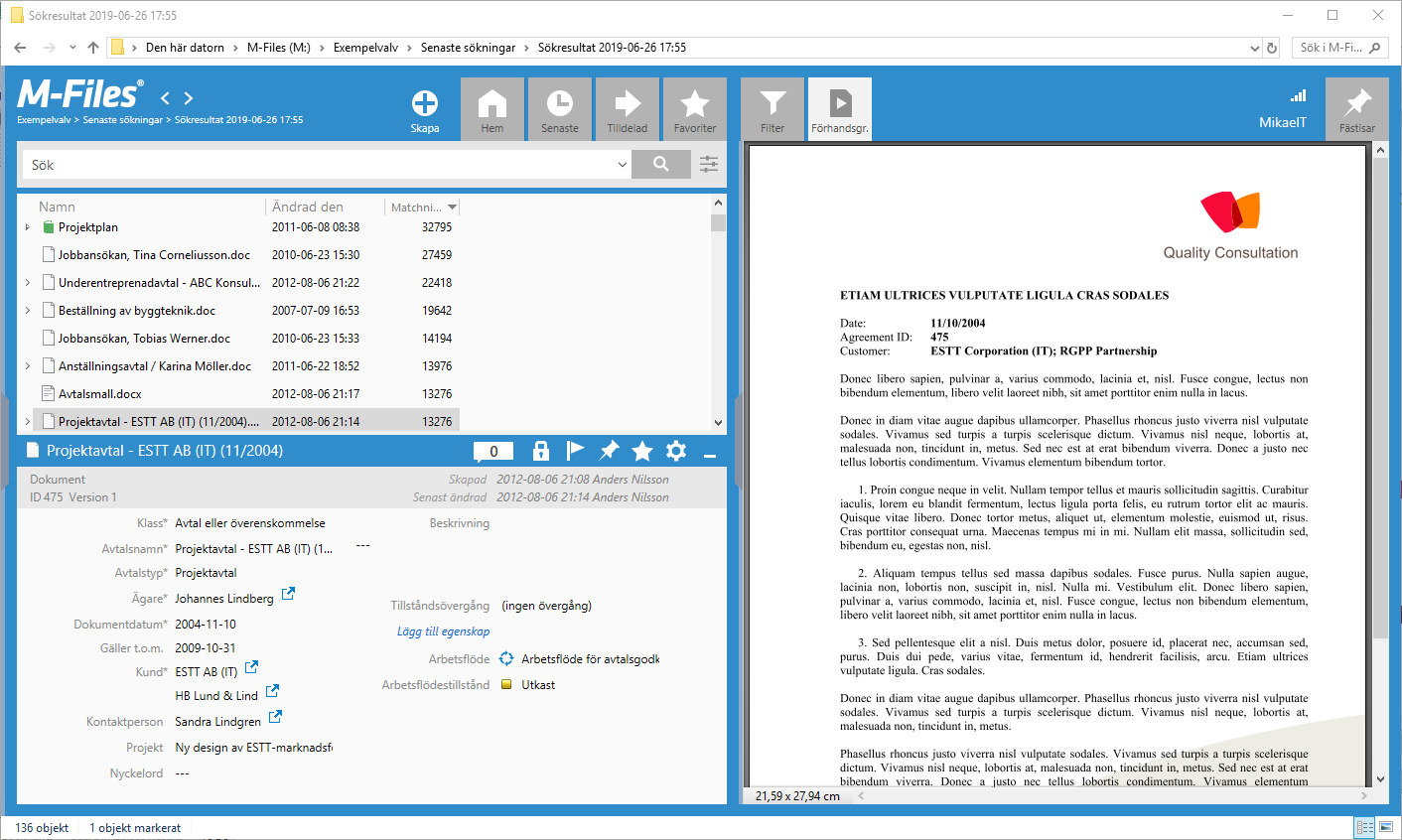Toggle the Filter tab
The width and height of the screenshot is (1402, 840).
tap(772, 109)
